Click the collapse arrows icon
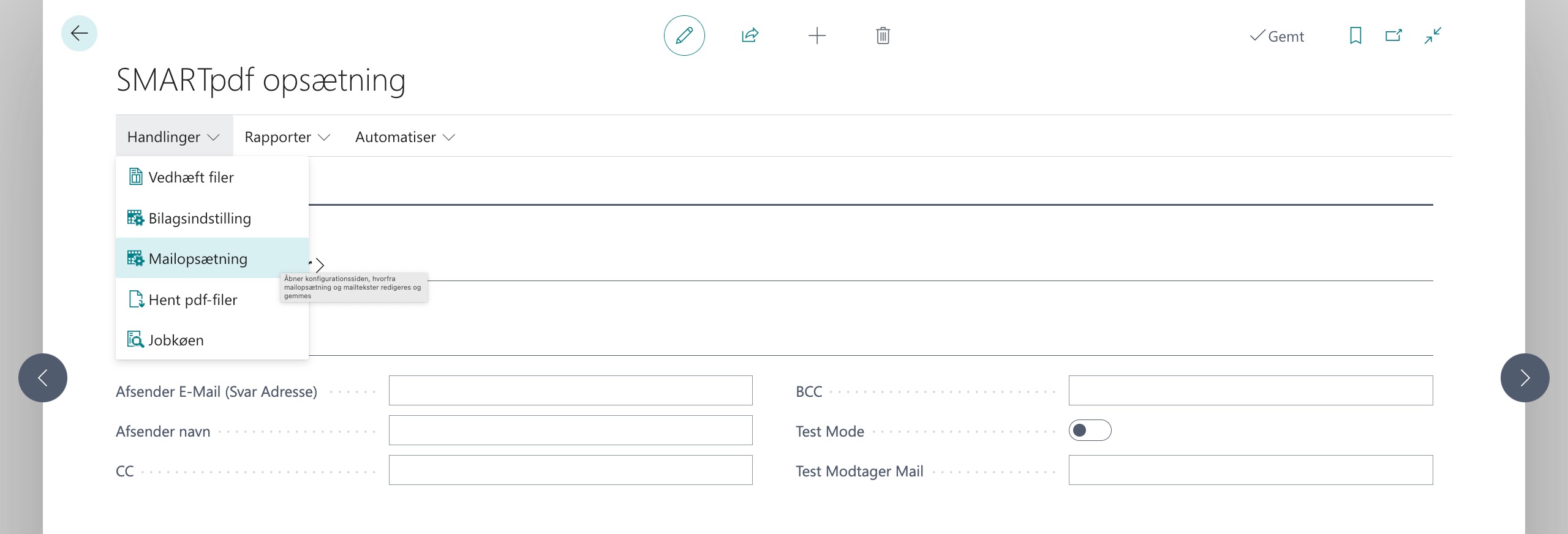The width and height of the screenshot is (1568, 534). tap(1433, 36)
